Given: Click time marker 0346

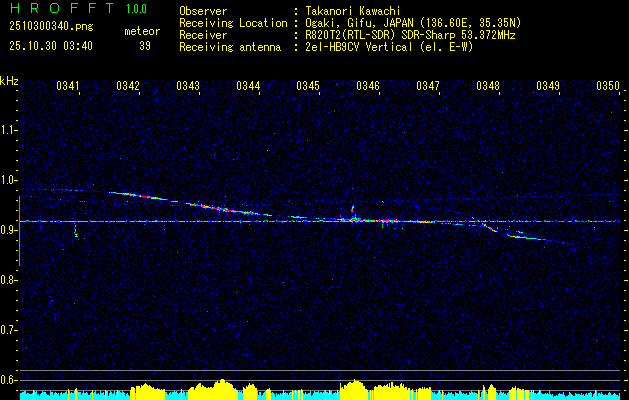Looking at the screenshot, I should click(368, 85).
